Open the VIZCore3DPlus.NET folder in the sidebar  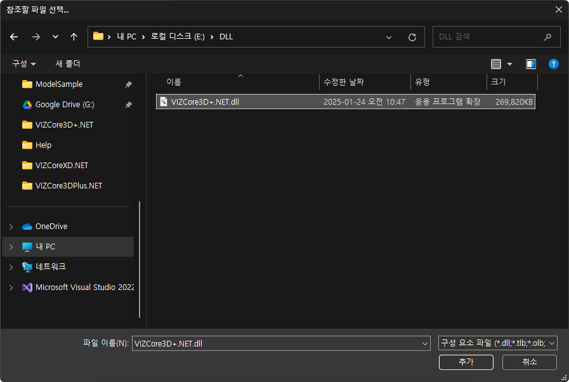coord(68,186)
